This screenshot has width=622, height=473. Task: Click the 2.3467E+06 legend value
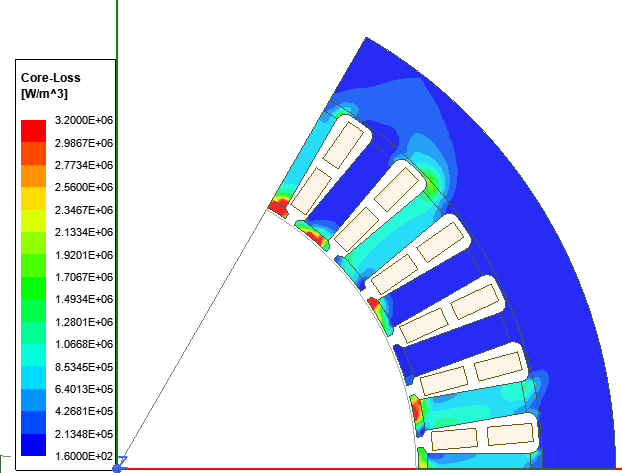coord(84,210)
